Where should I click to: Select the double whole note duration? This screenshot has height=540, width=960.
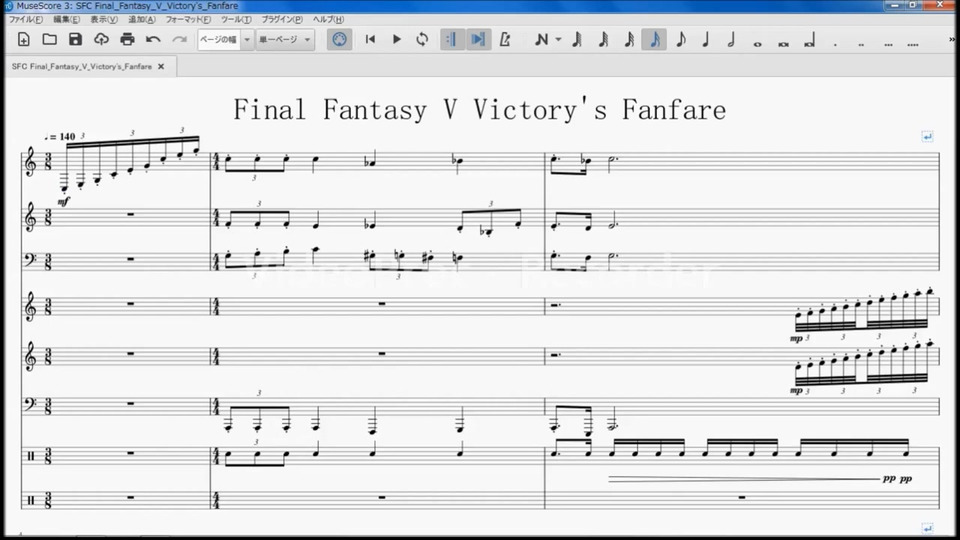click(784, 44)
